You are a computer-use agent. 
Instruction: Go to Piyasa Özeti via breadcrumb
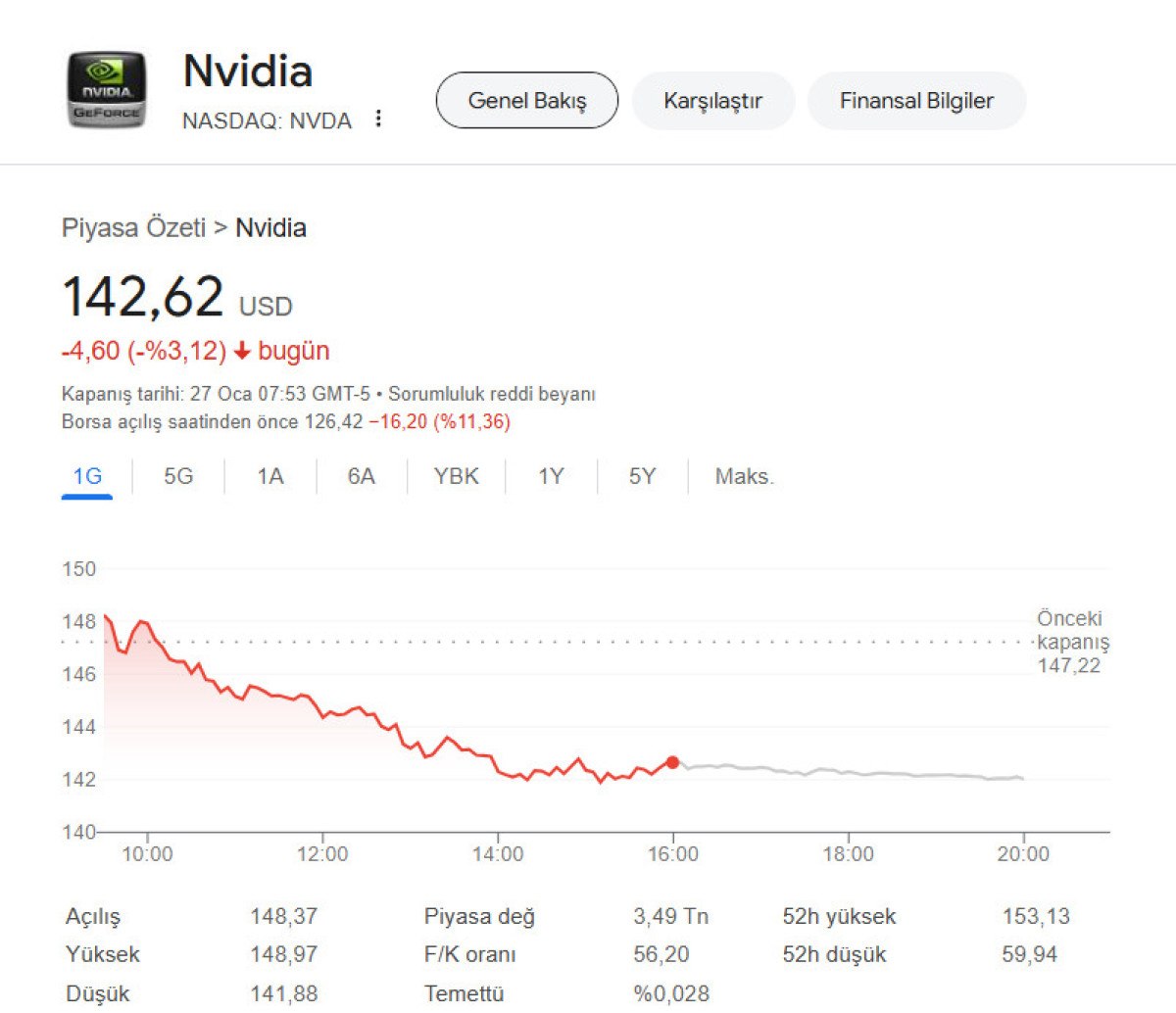(x=134, y=227)
